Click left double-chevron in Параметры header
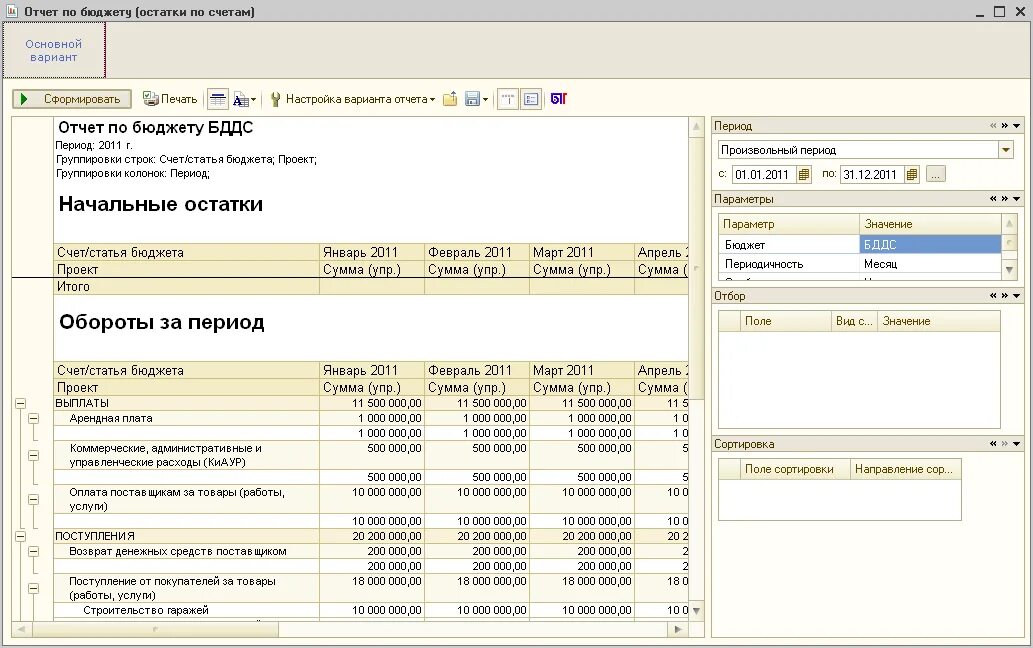 993,199
